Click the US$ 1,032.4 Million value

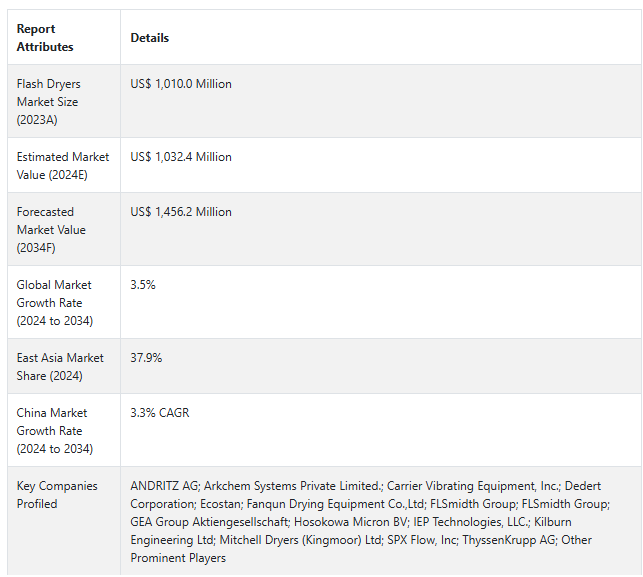[181, 157]
